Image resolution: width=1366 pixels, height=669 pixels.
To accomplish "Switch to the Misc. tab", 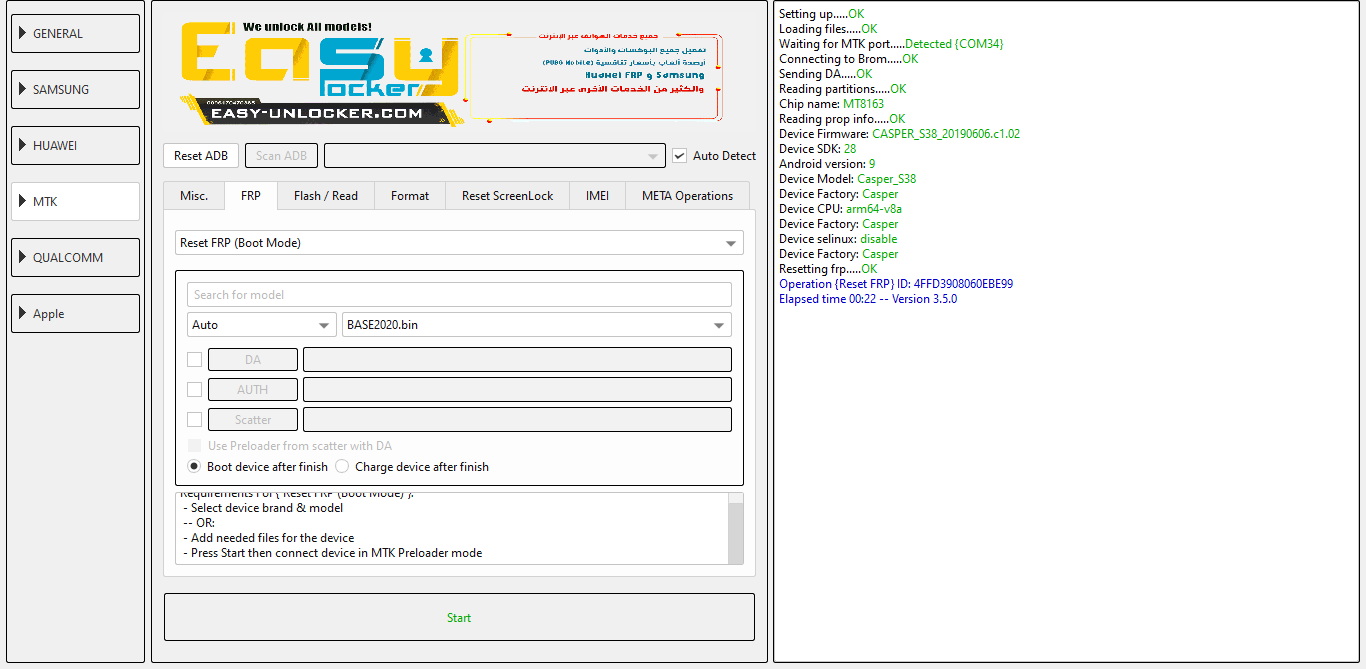I will click(194, 196).
